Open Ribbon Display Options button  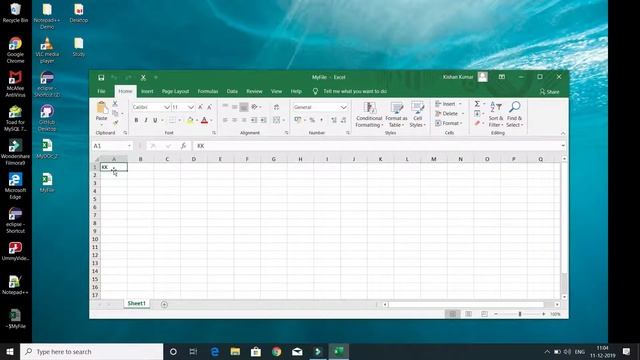pos(502,77)
